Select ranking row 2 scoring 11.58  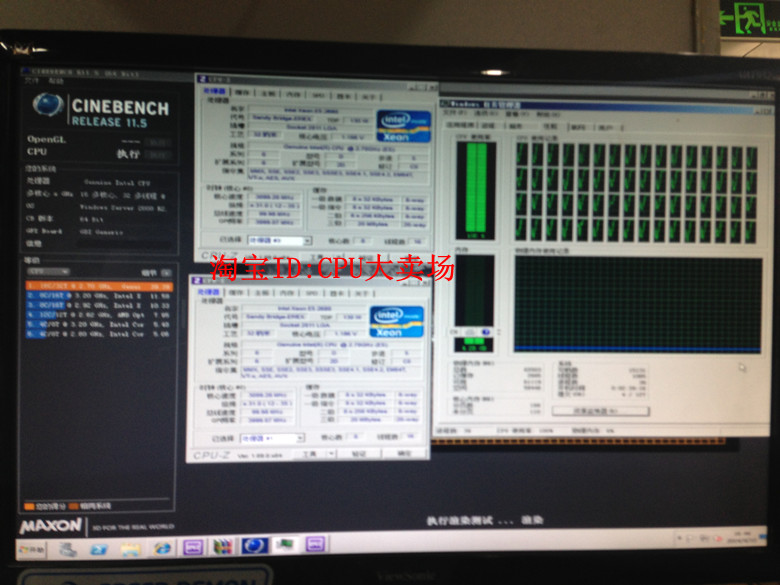coord(99,295)
